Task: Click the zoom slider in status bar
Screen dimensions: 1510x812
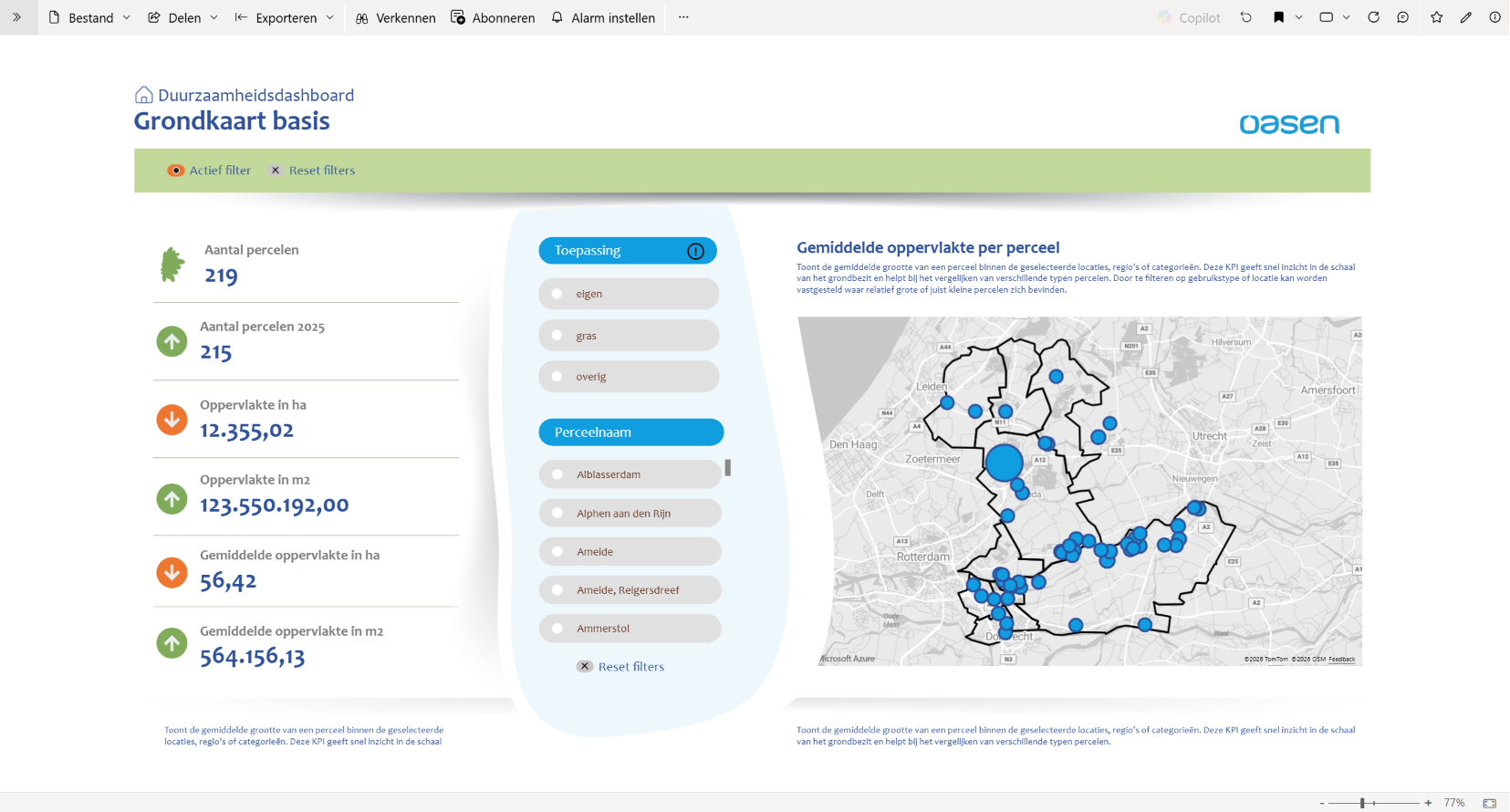Action: coord(1362,803)
